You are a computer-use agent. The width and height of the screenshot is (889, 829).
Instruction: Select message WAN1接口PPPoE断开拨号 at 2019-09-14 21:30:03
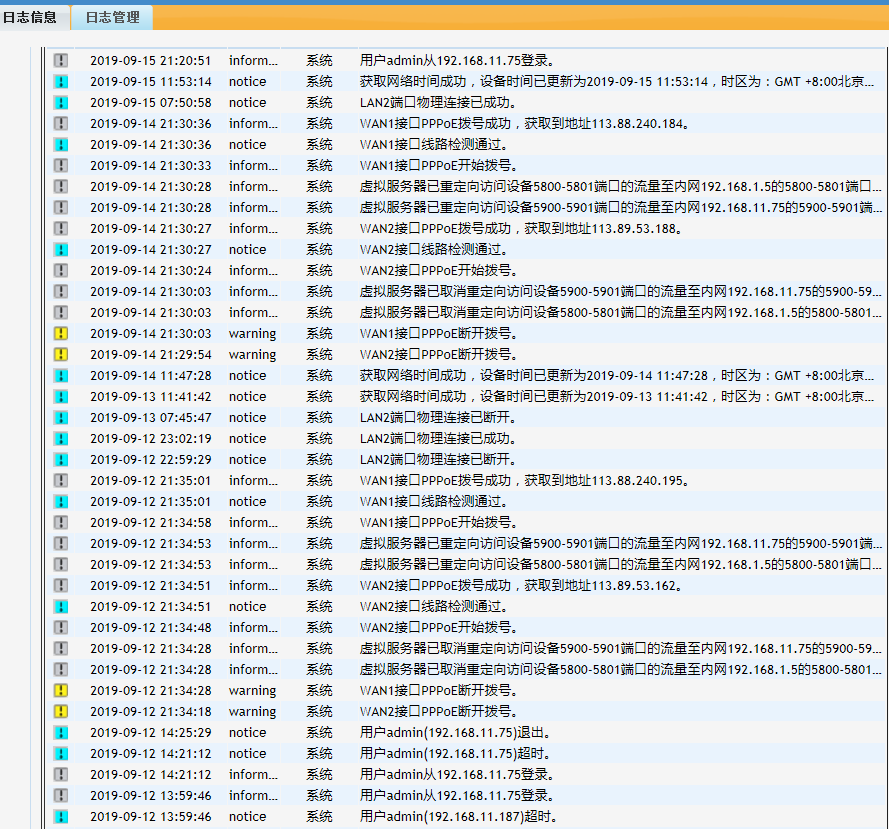(438, 333)
